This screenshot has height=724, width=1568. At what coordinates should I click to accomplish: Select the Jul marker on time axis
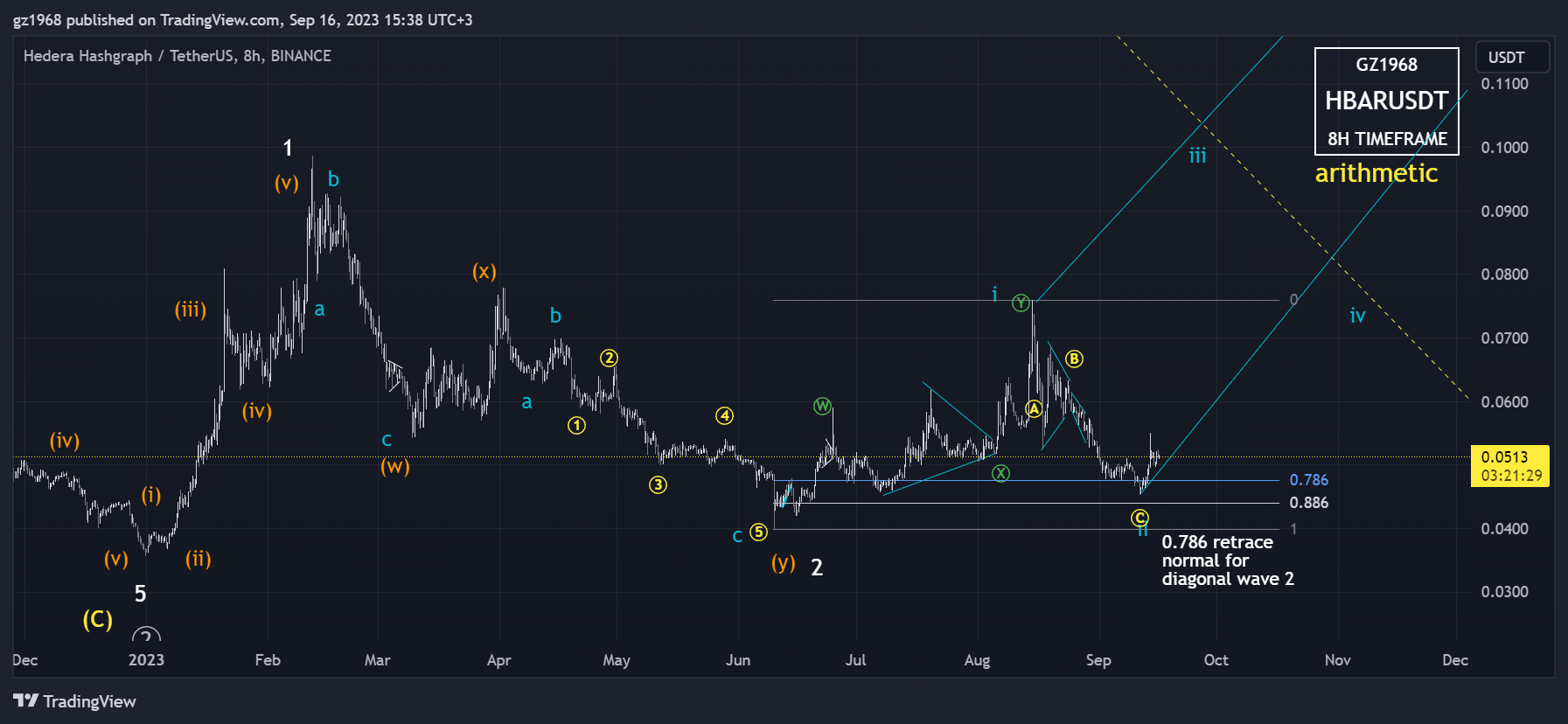coord(855,660)
